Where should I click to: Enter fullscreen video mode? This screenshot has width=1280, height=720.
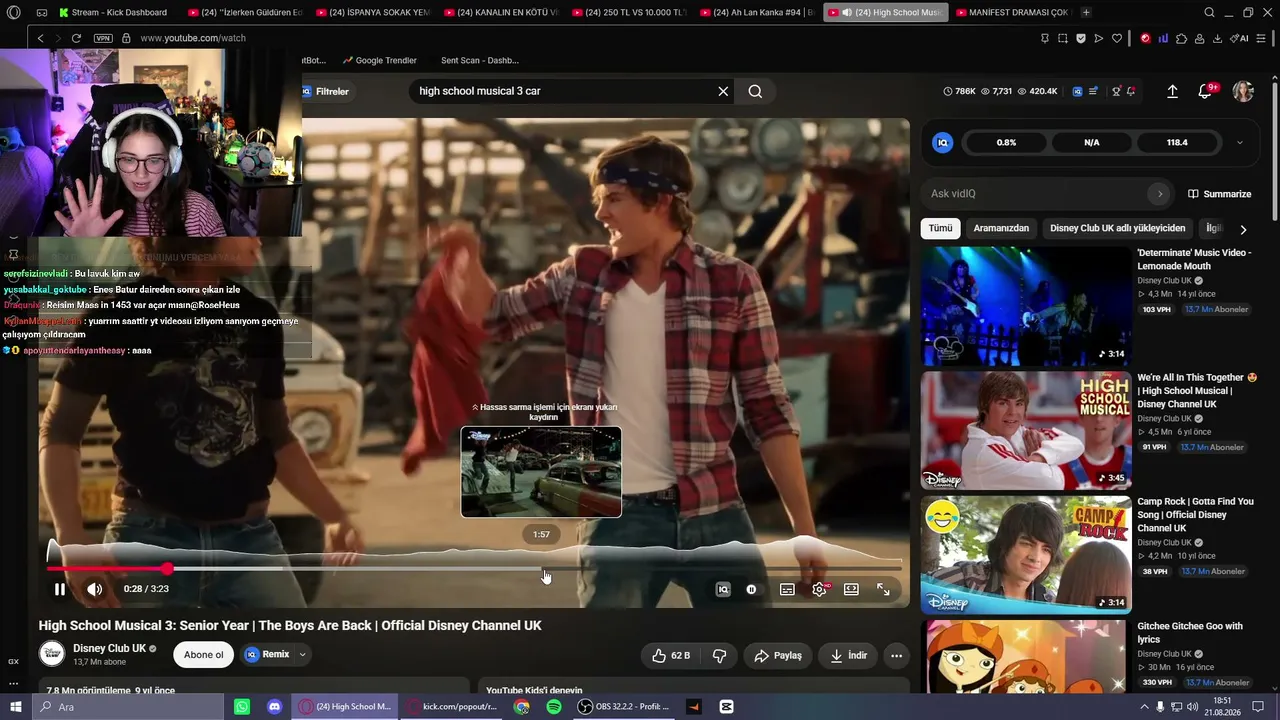(x=884, y=589)
